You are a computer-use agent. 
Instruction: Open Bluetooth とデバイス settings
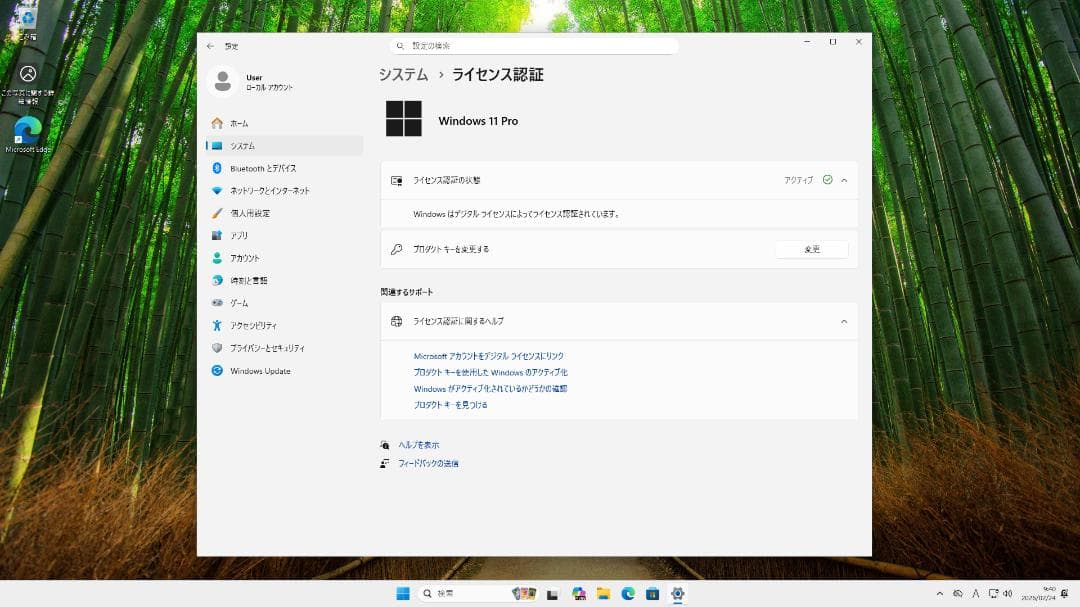[x=284, y=168]
